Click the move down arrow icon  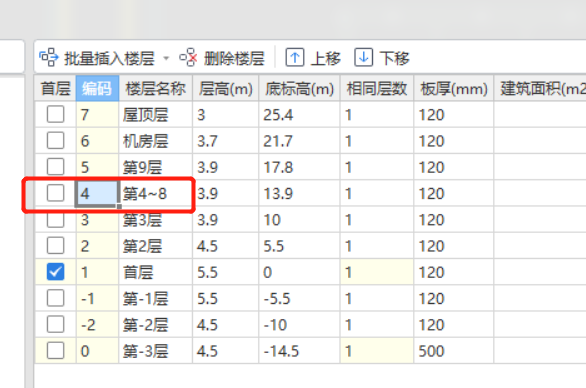pos(363,58)
